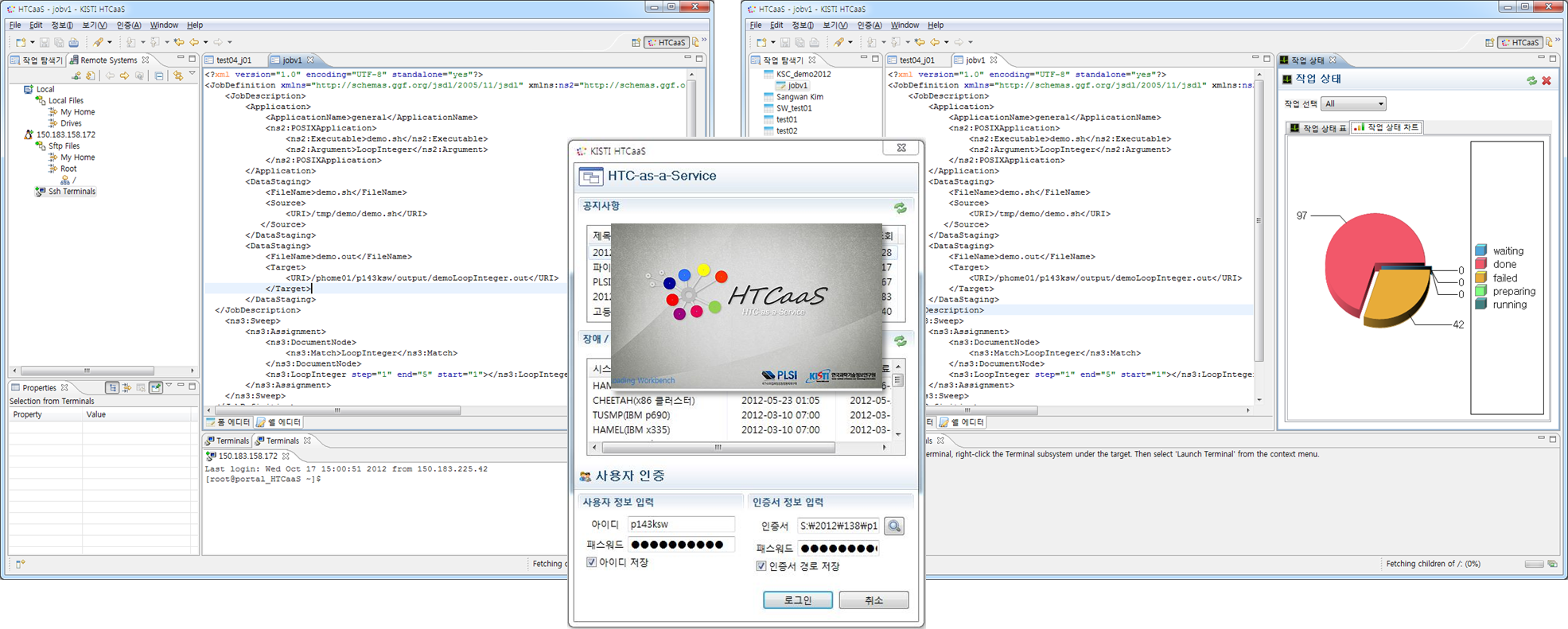Click the done legend color swatch
Screen dimensions: 1568x629
pos(1480,264)
